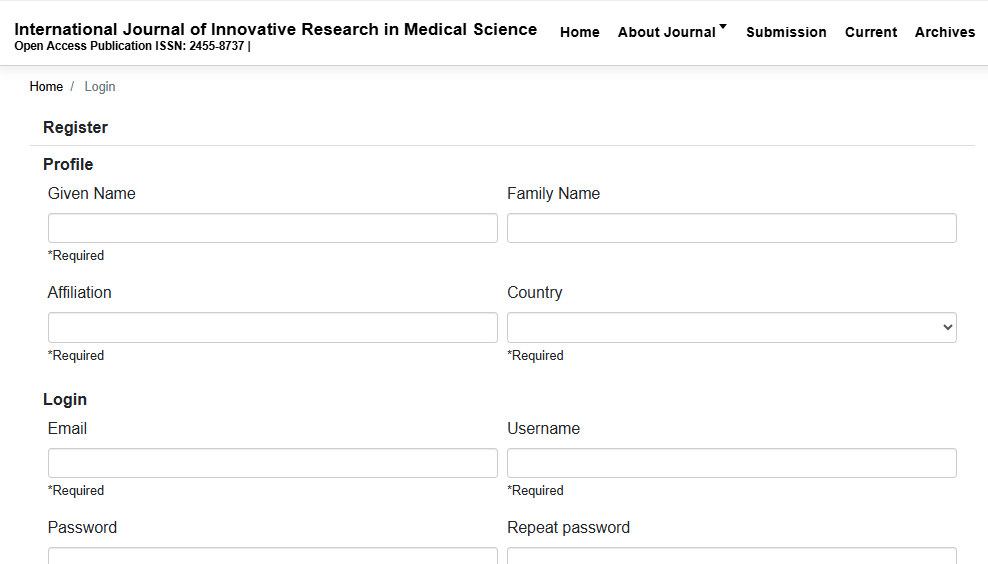
Task: Click the Email input box
Action: point(272,463)
